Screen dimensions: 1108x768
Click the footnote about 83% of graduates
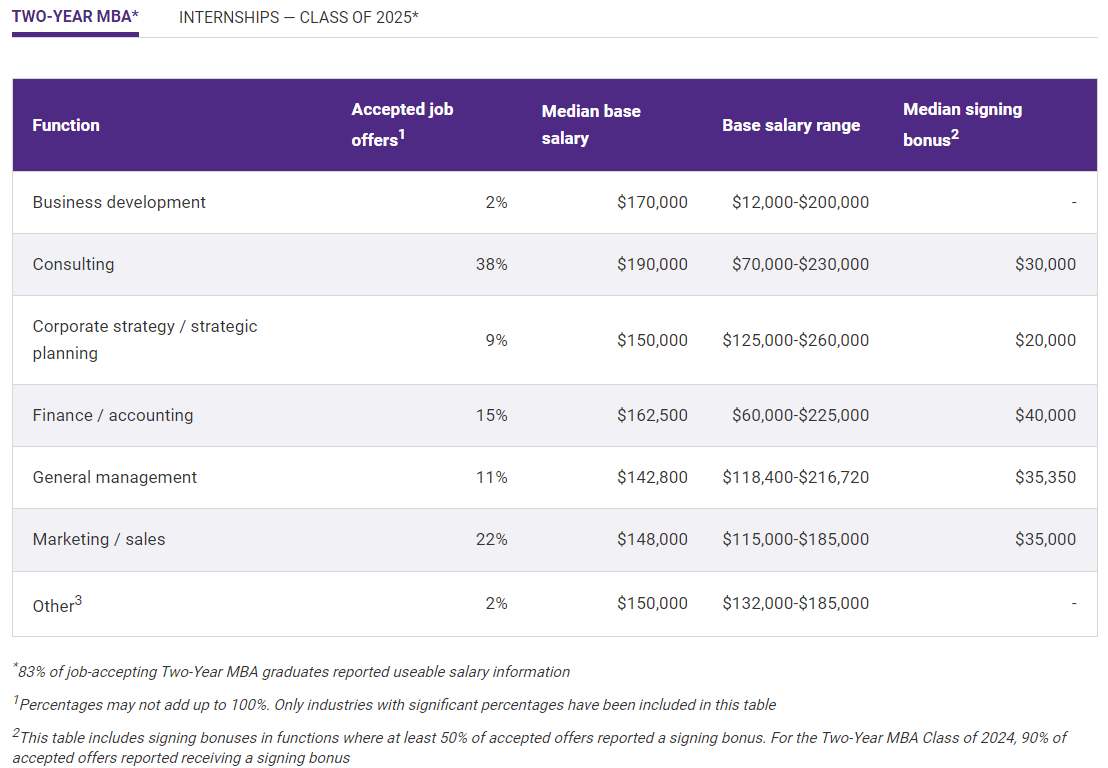click(291, 671)
